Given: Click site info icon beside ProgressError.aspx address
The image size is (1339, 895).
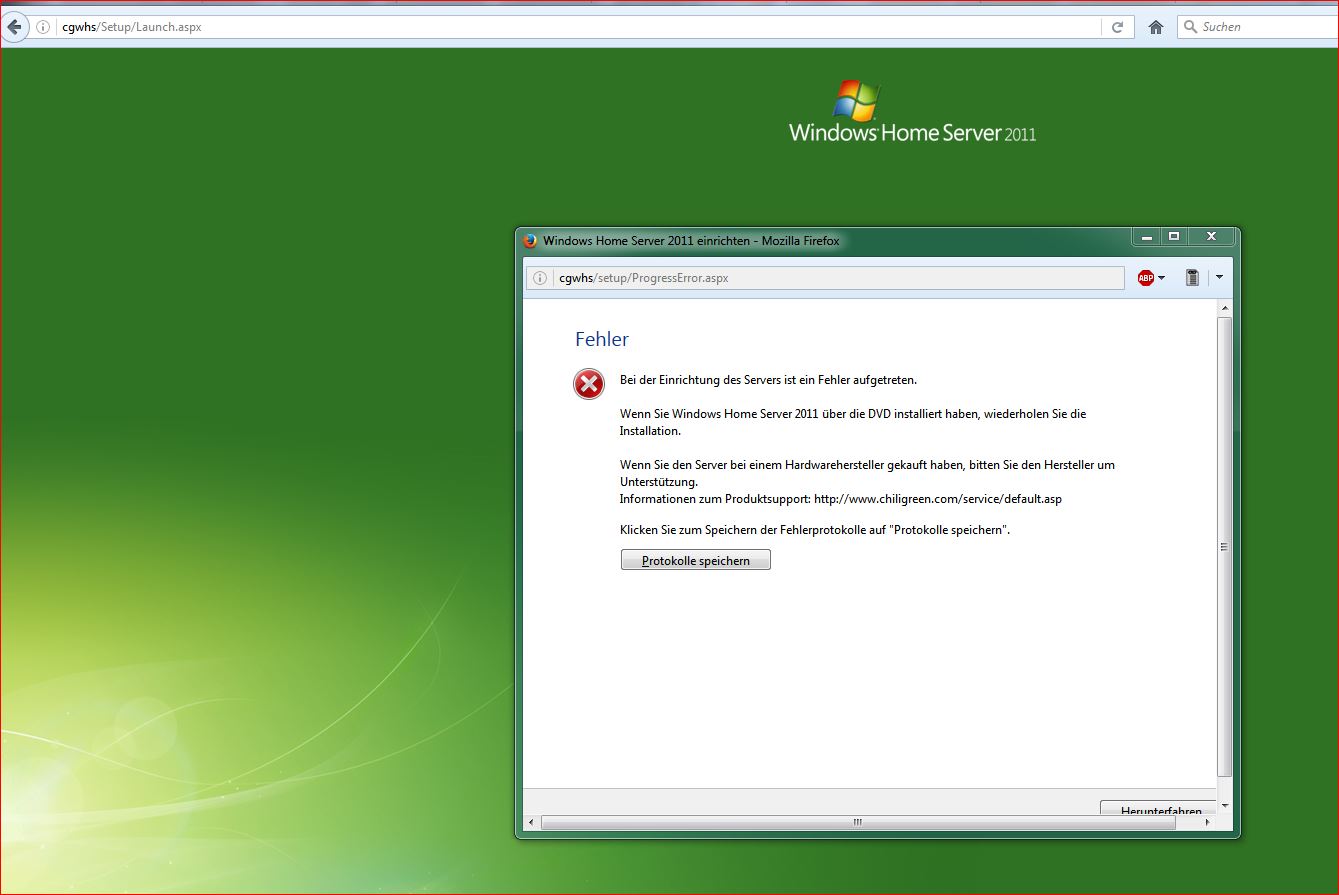Looking at the screenshot, I should pyautogui.click(x=539, y=278).
